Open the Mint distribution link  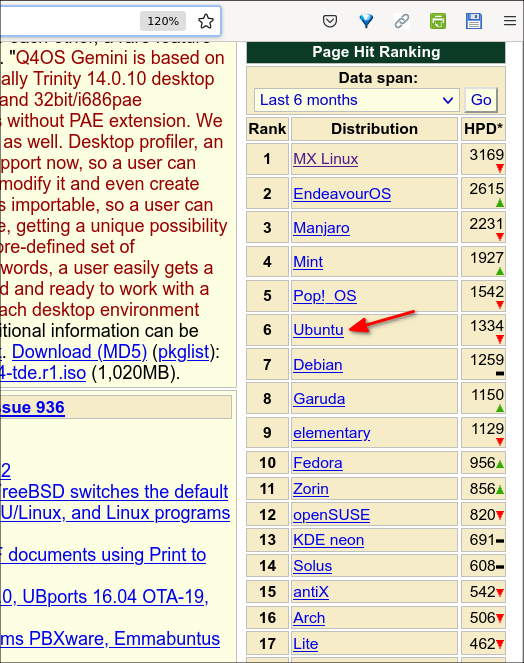(x=308, y=262)
